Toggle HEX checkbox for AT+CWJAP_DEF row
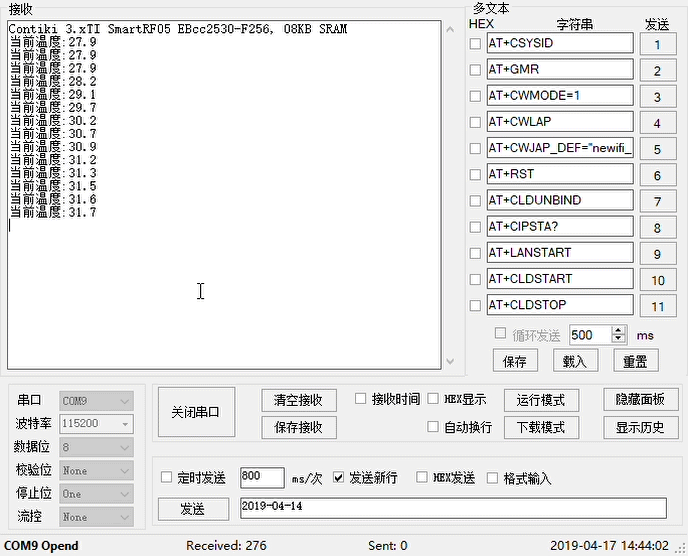 click(475, 148)
